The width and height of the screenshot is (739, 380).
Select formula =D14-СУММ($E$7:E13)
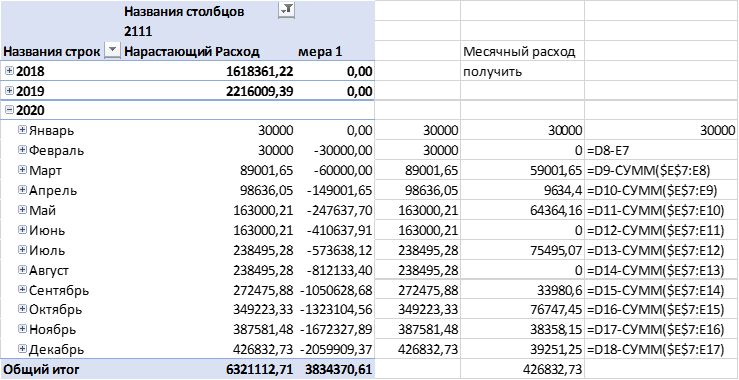point(656,271)
